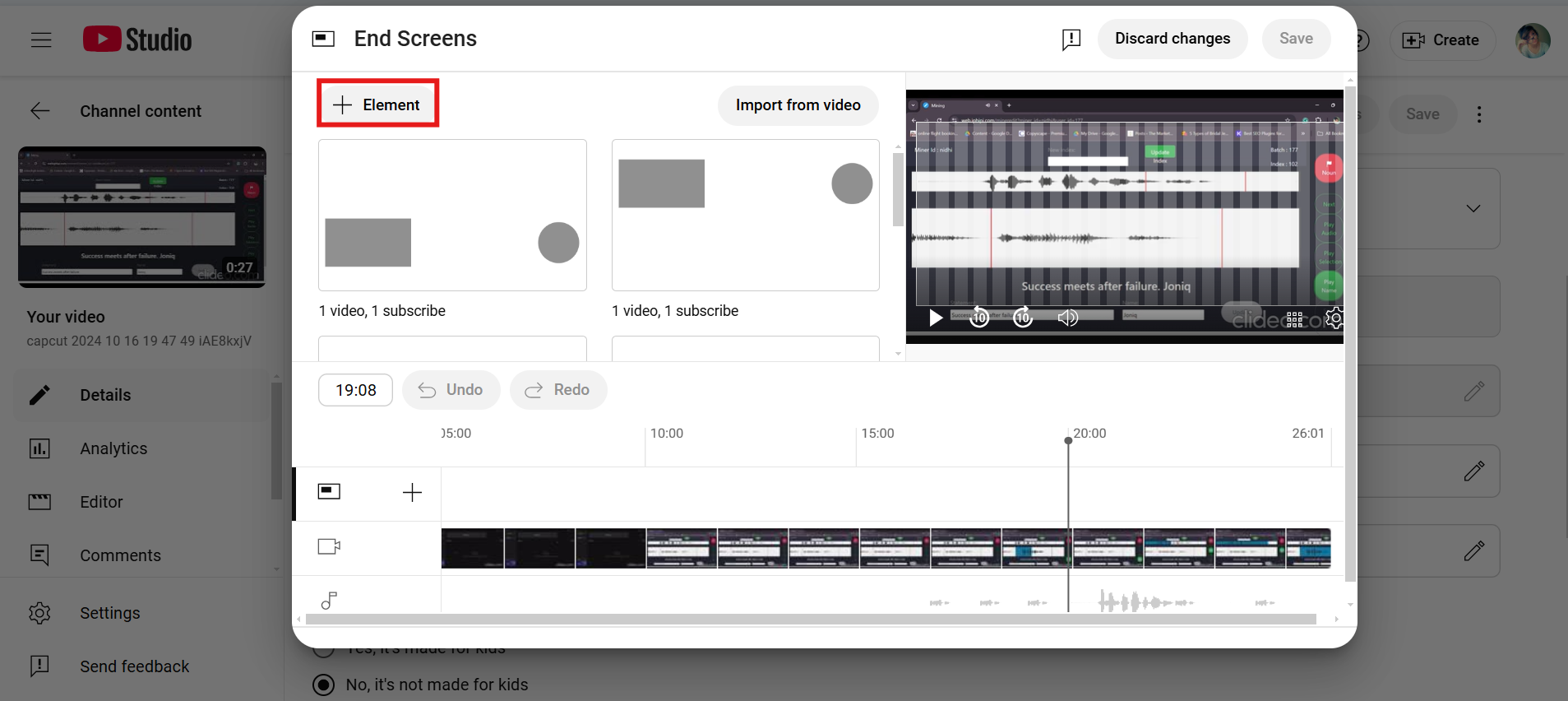Screen dimensions: 1568x701
Task: Click the End Screens title icon
Action: pos(323,39)
